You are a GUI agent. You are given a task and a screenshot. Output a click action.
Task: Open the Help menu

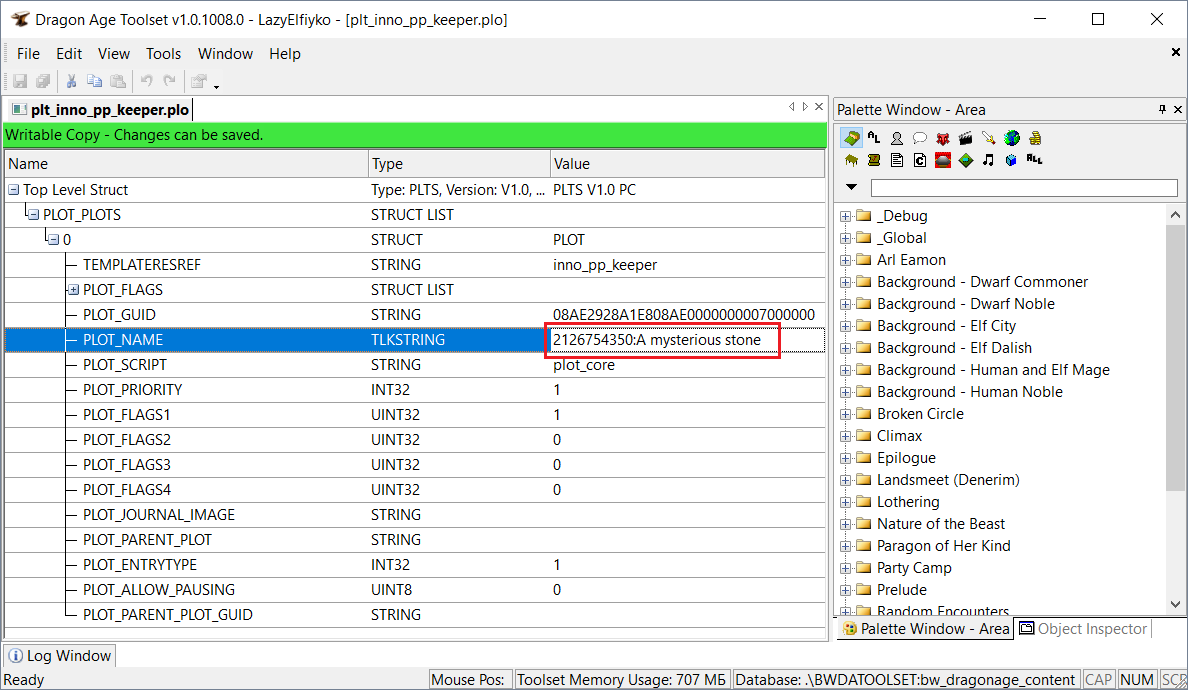[x=285, y=54]
